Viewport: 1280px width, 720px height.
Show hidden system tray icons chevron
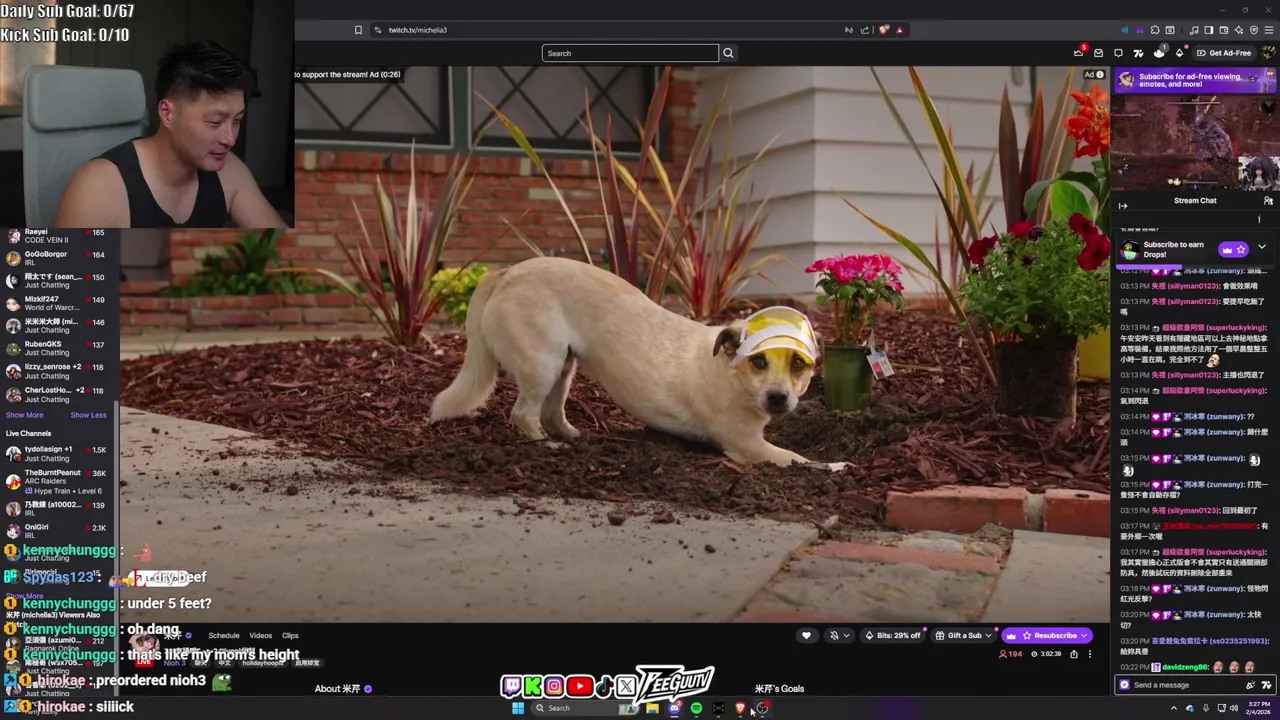tap(1174, 708)
